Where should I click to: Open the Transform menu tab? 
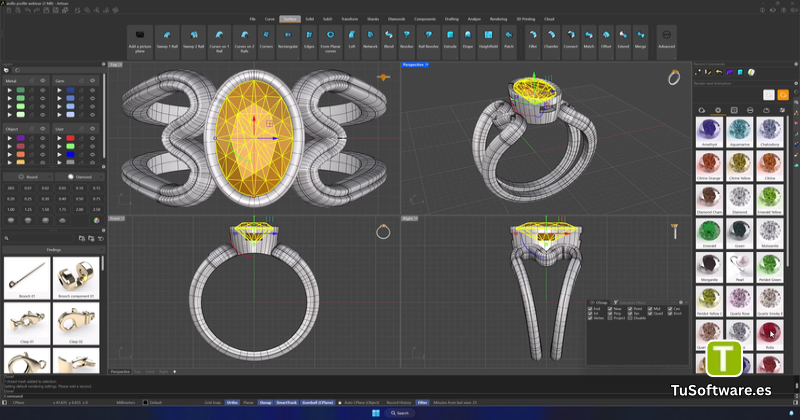(x=349, y=19)
